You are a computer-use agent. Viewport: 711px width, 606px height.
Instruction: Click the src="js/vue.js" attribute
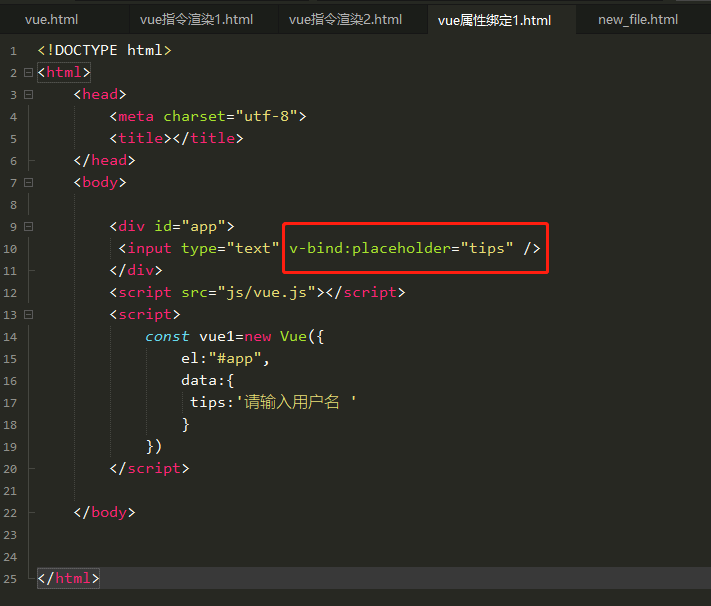[x=248, y=292]
